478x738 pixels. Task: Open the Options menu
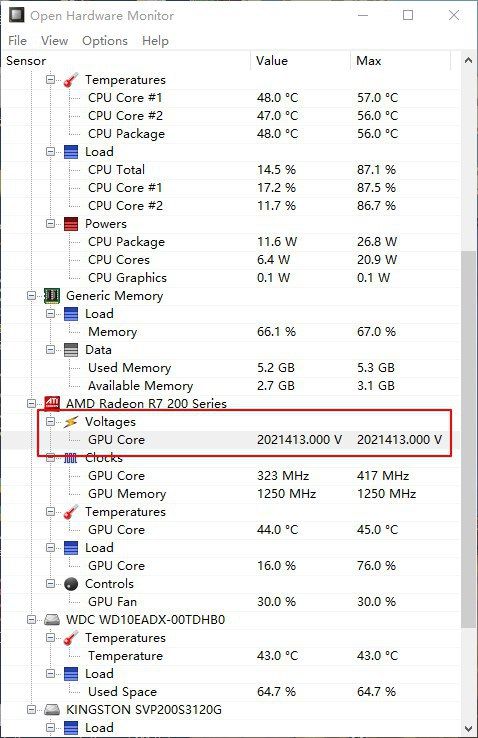(105, 41)
